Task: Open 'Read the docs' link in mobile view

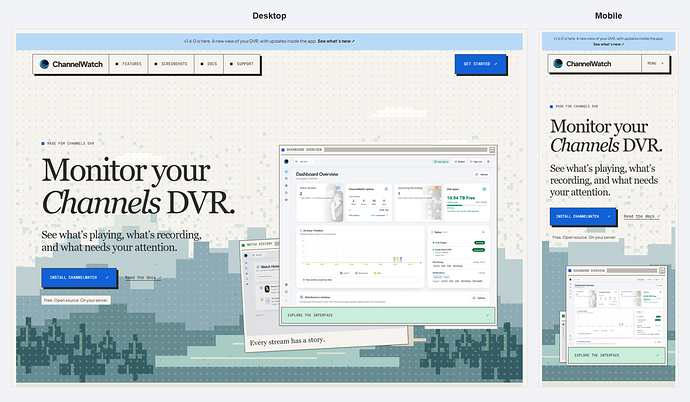Action: (642, 216)
